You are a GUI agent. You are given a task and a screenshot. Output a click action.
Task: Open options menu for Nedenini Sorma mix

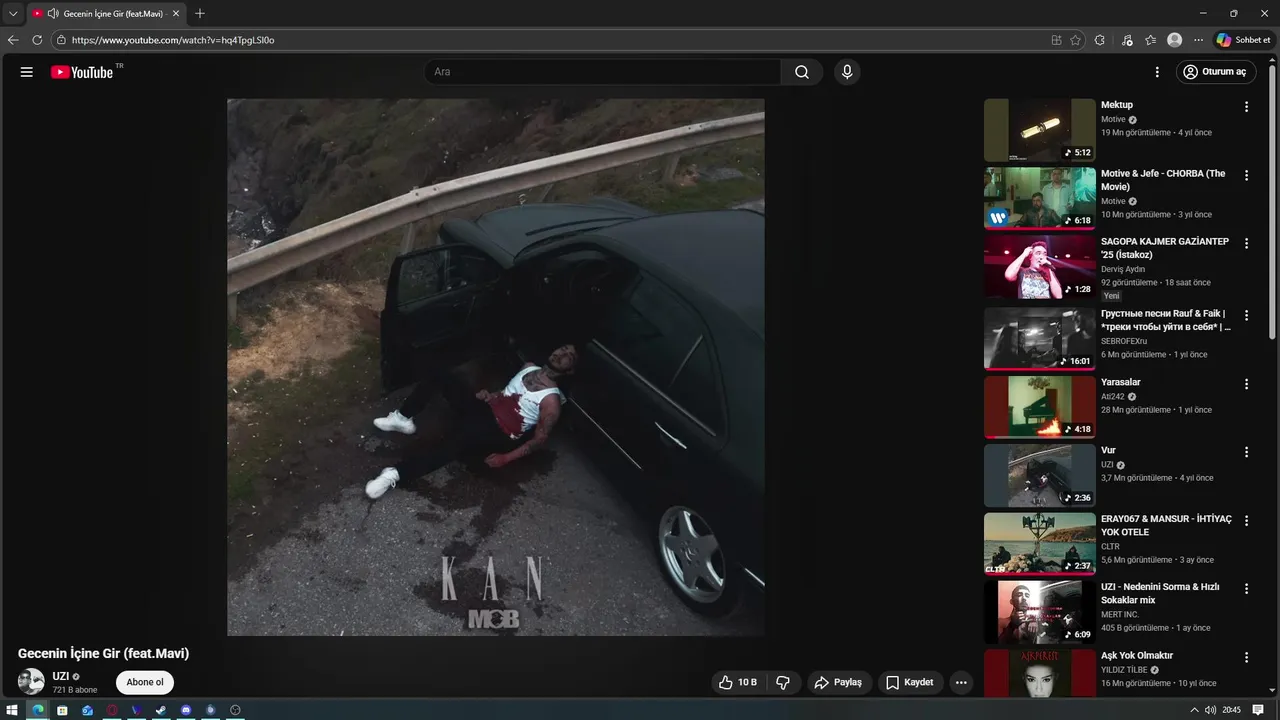click(x=1246, y=589)
